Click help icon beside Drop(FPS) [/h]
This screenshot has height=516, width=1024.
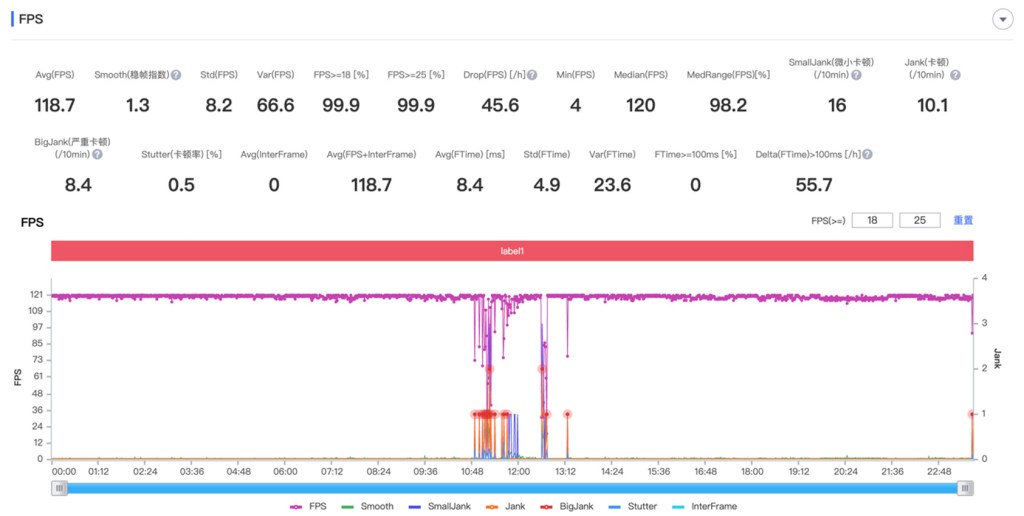(532, 75)
